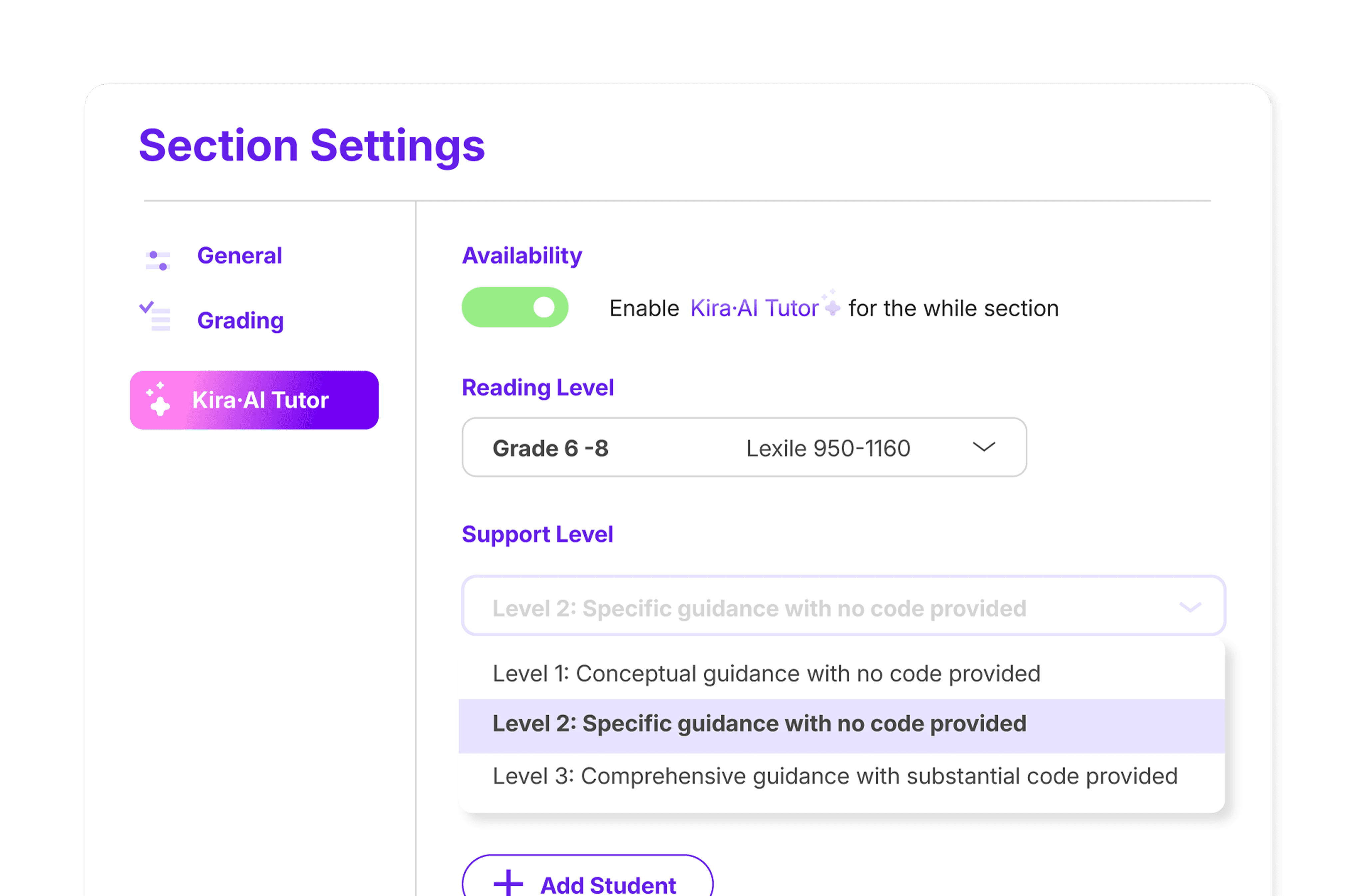The image size is (1364, 896).
Task: Switch to the Grading settings section
Action: (240, 320)
